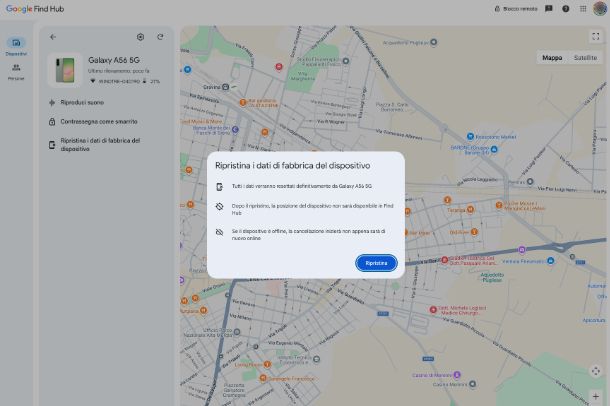Refresh the device location
Screen dimensions: 610x406
160,37
